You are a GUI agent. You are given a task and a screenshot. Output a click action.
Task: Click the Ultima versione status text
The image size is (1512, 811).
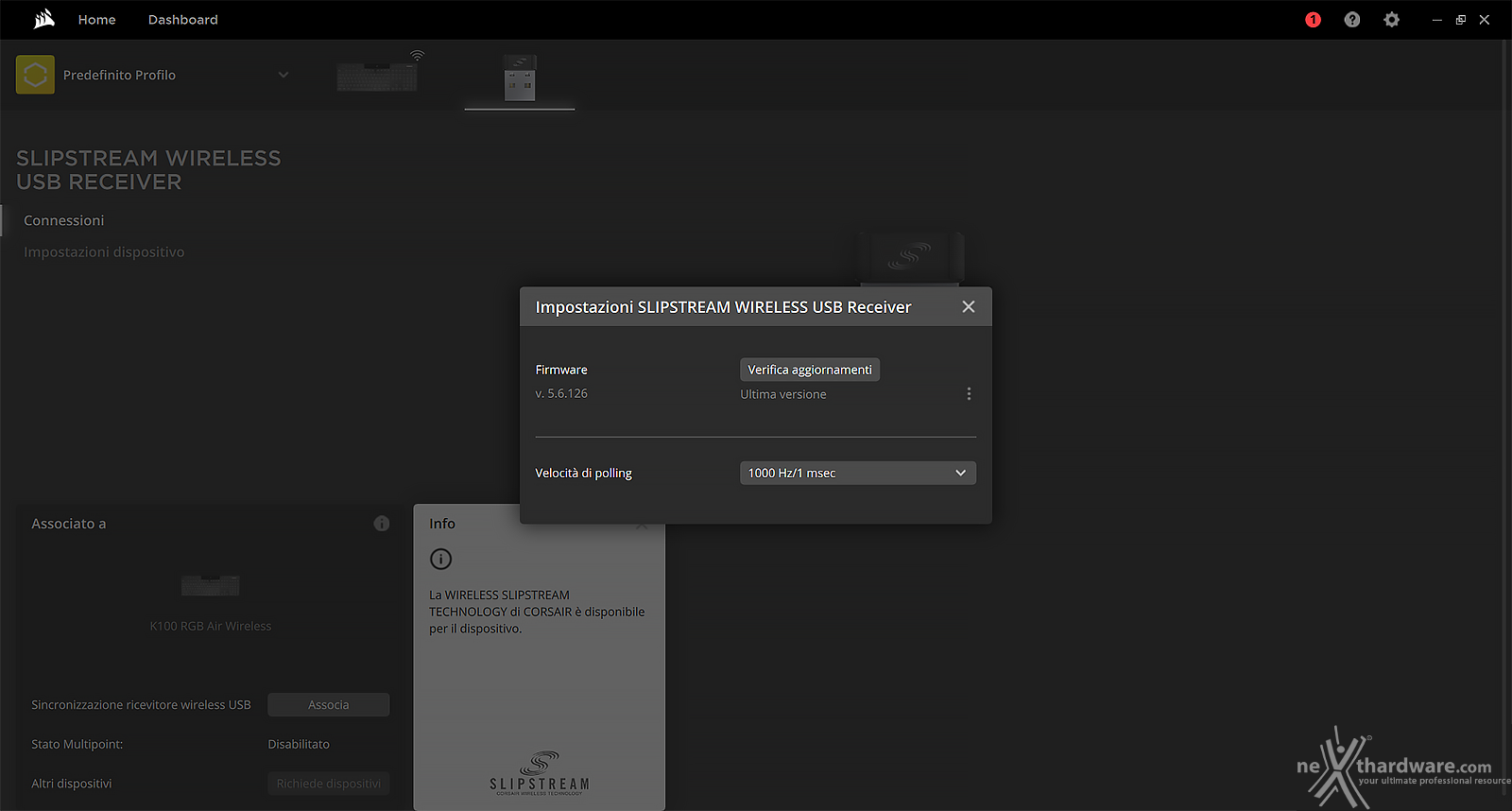tap(783, 395)
